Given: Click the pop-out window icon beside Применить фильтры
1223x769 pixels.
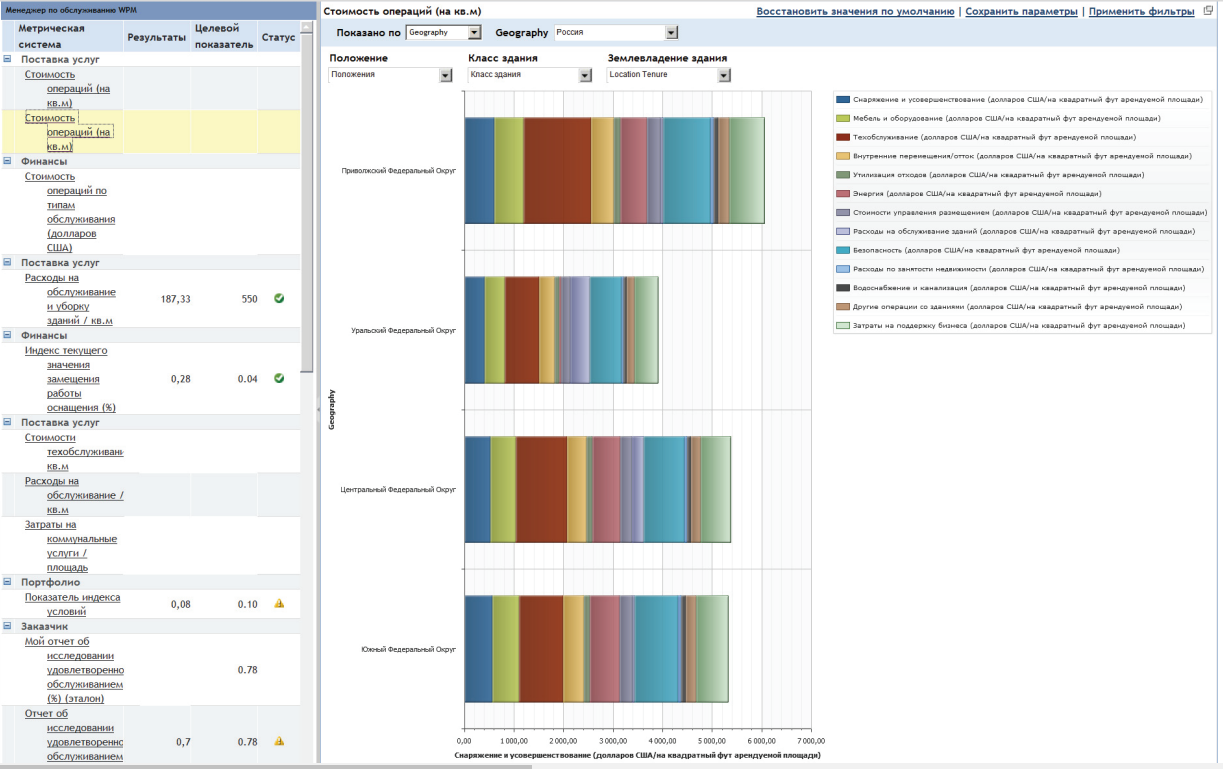Looking at the screenshot, I should [x=1208, y=12].
